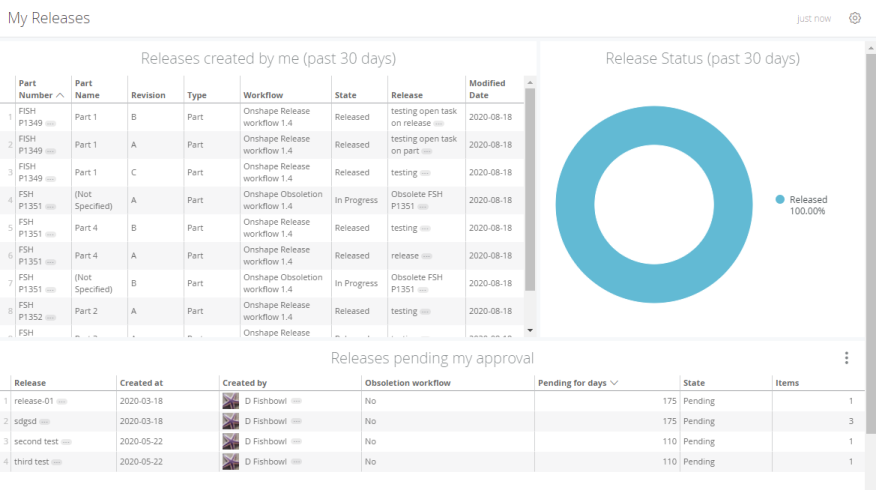
Task: Click the Items column header
Action: tap(787, 383)
